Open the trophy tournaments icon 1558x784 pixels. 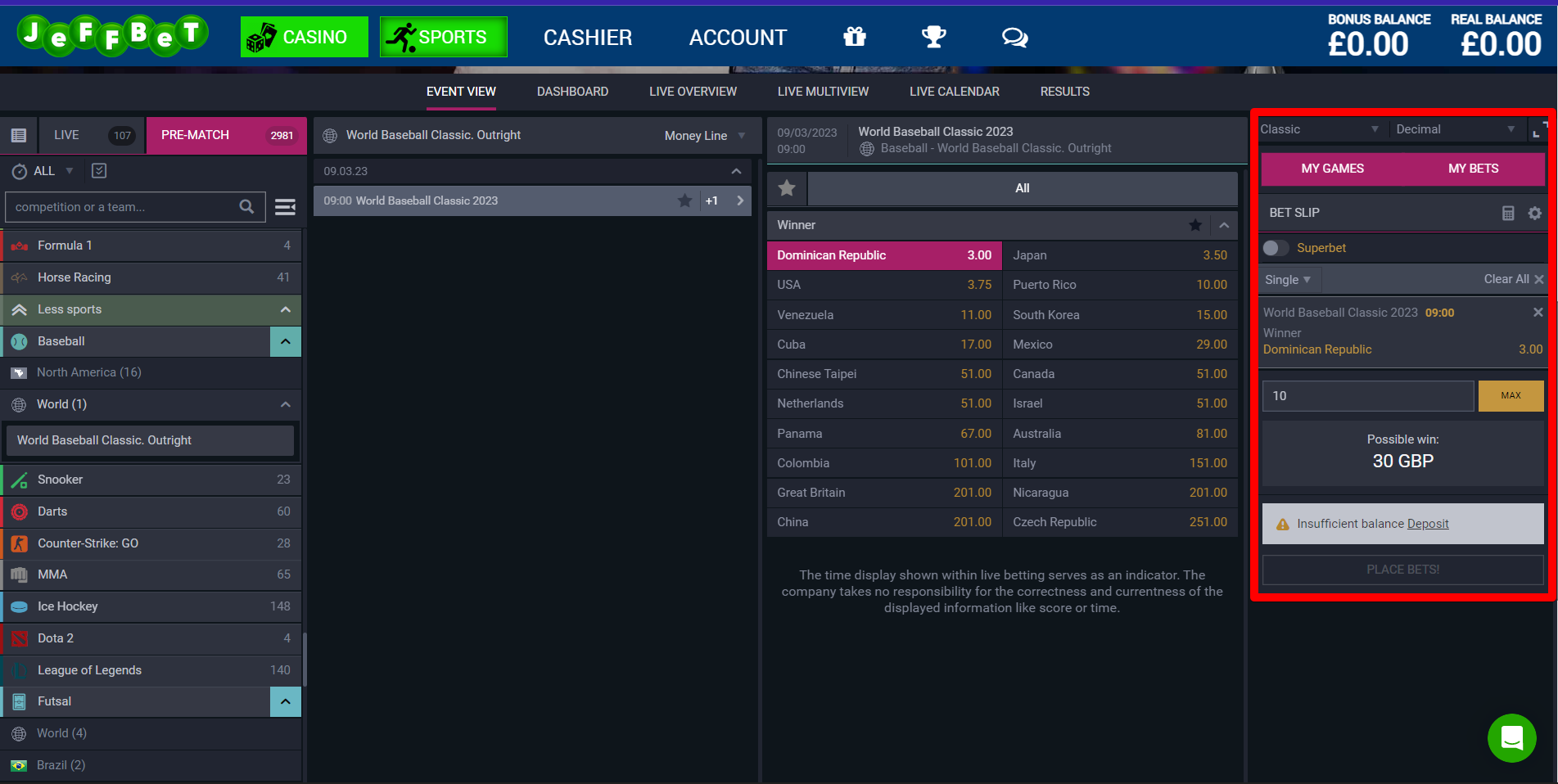pos(934,37)
